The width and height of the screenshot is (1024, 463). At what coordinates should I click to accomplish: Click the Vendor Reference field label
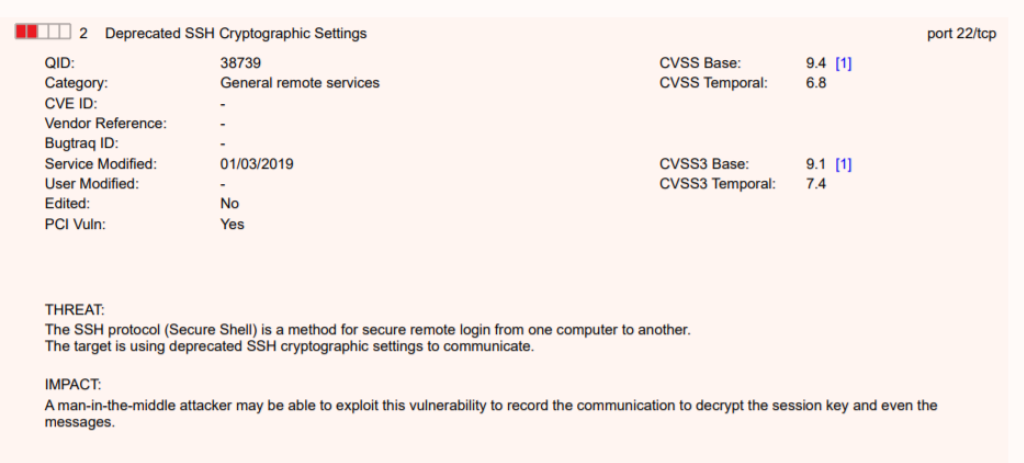pyautogui.click(x=106, y=123)
